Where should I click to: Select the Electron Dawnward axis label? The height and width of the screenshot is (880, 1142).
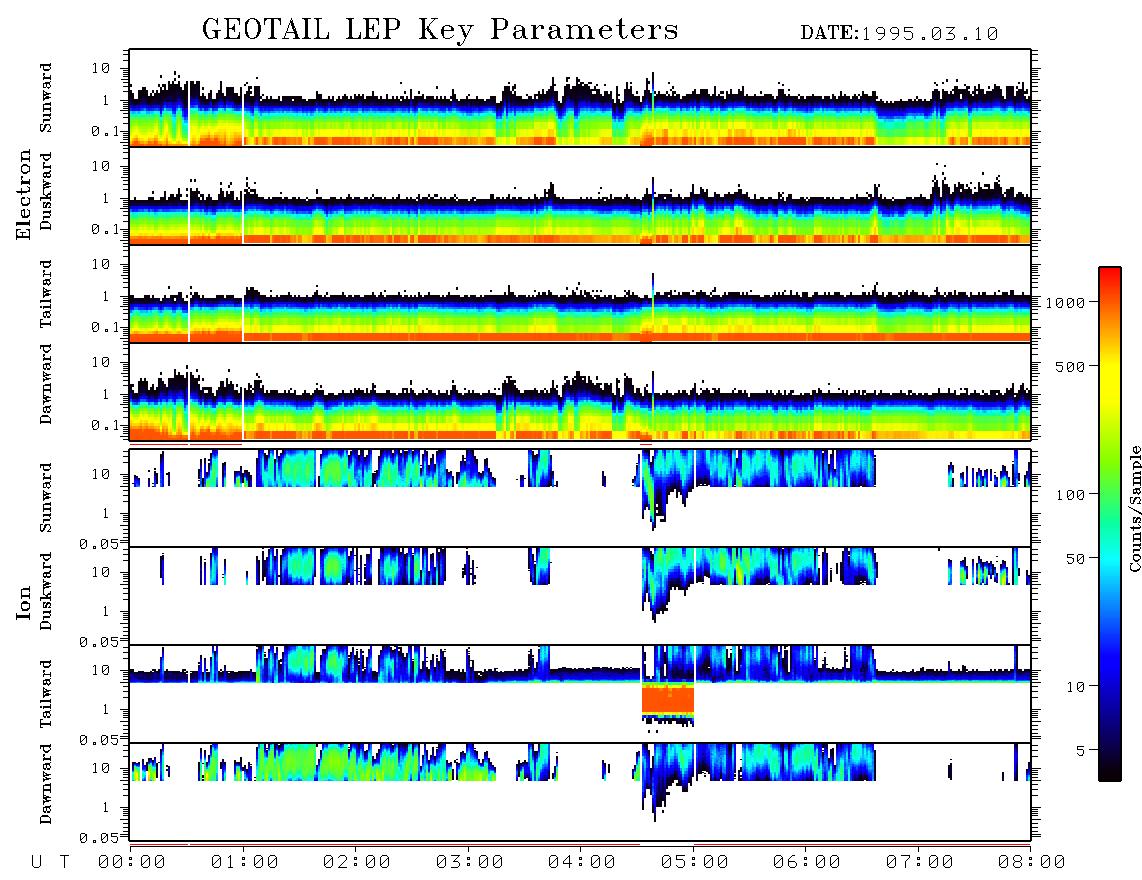pyautogui.click(x=46, y=384)
